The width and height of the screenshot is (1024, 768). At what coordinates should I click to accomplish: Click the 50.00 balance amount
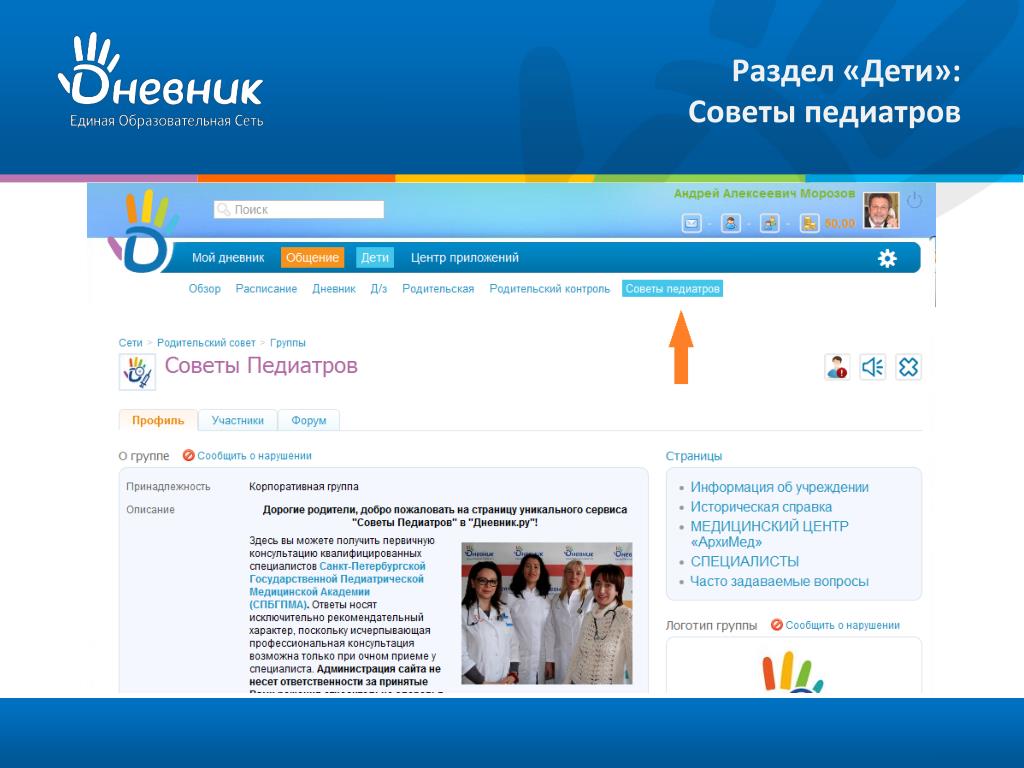tap(840, 223)
